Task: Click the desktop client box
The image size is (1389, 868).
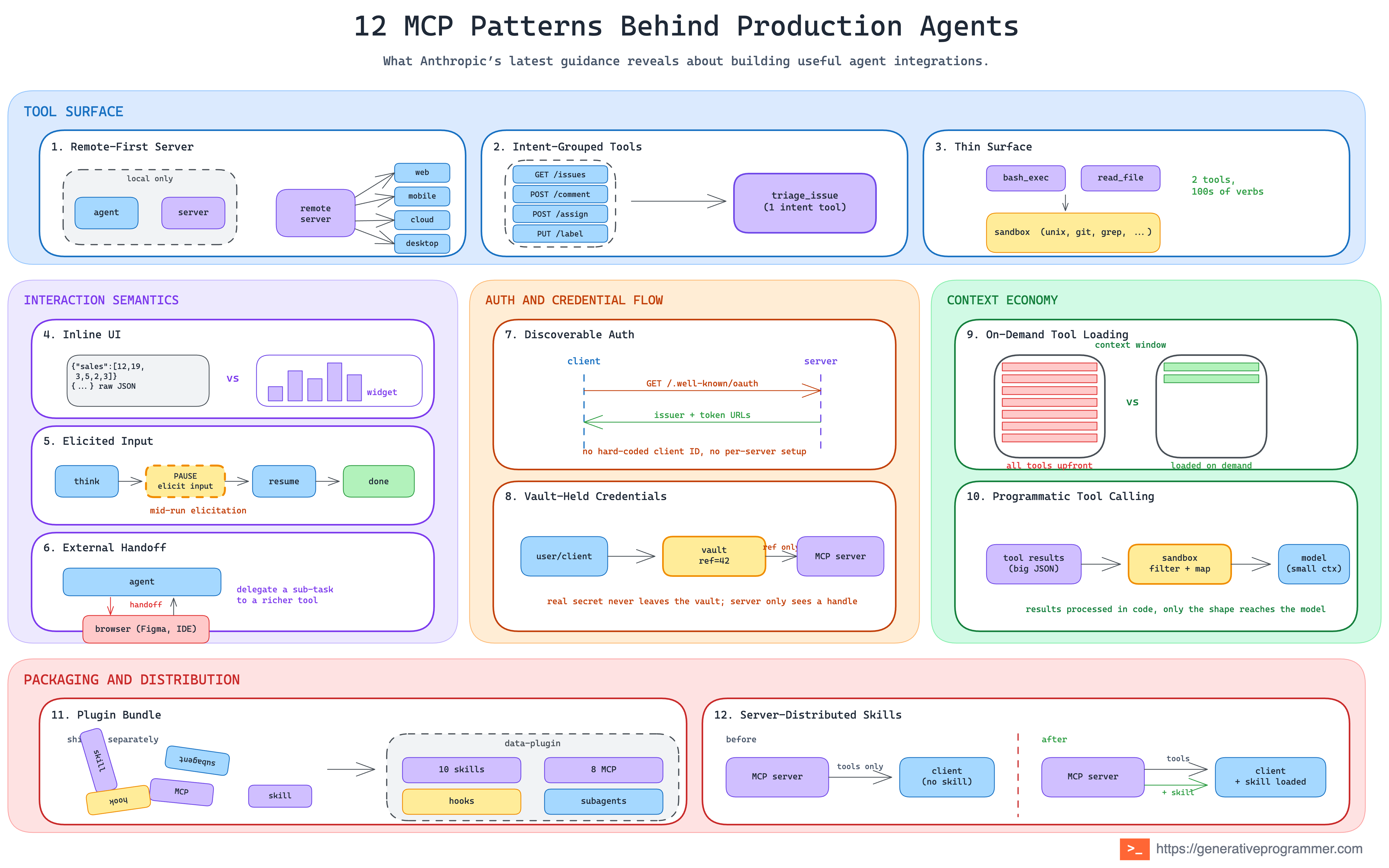Action: pyautogui.click(x=422, y=243)
